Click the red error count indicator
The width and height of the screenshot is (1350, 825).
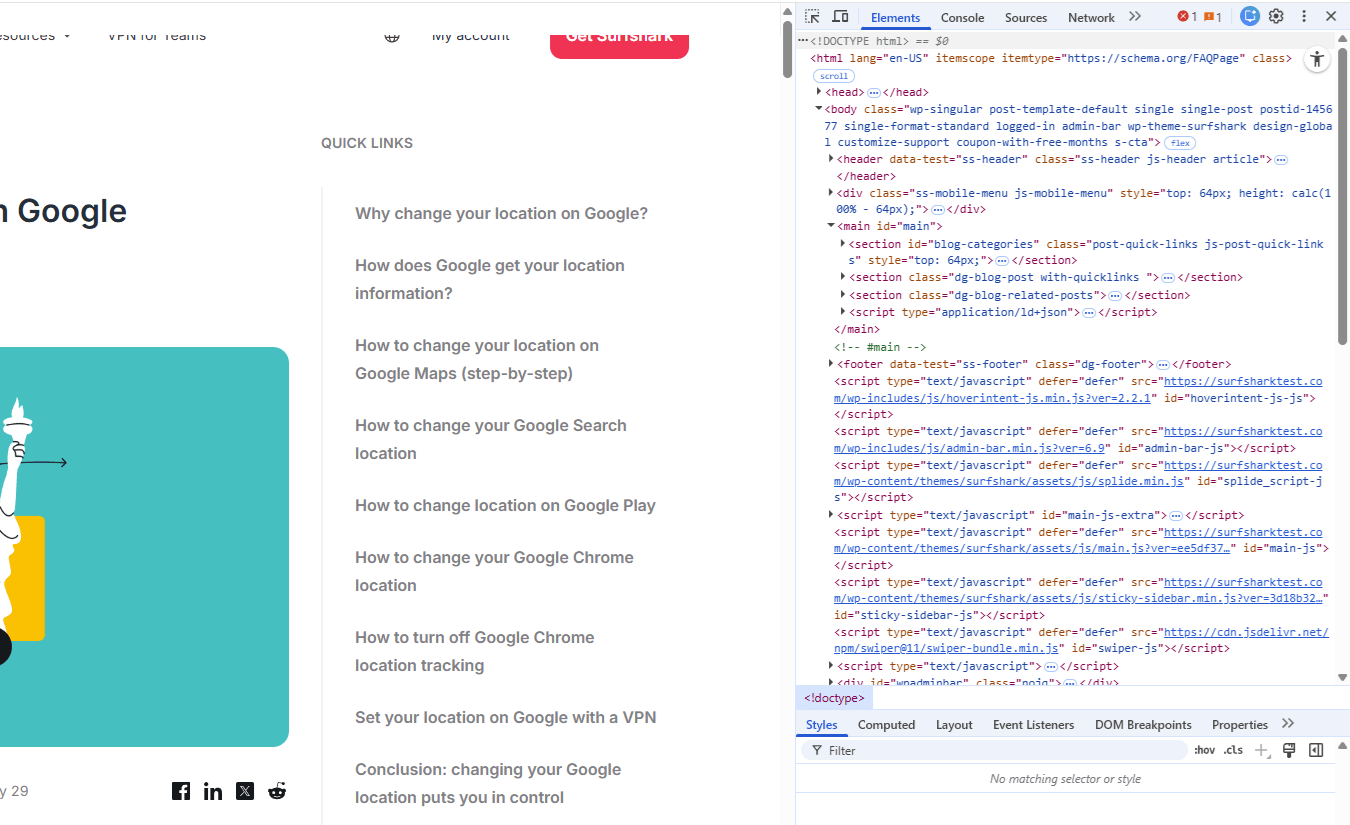1185,17
